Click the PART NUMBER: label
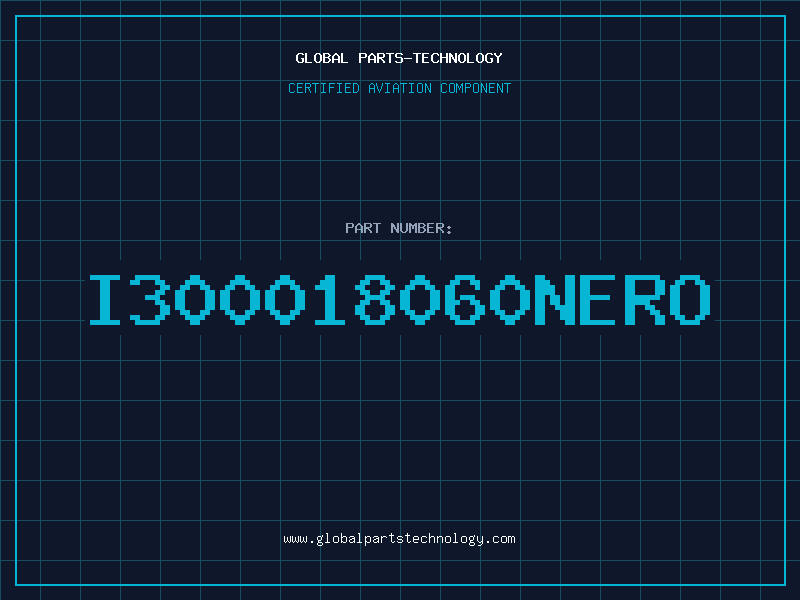The height and width of the screenshot is (600, 800). tap(398, 228)
